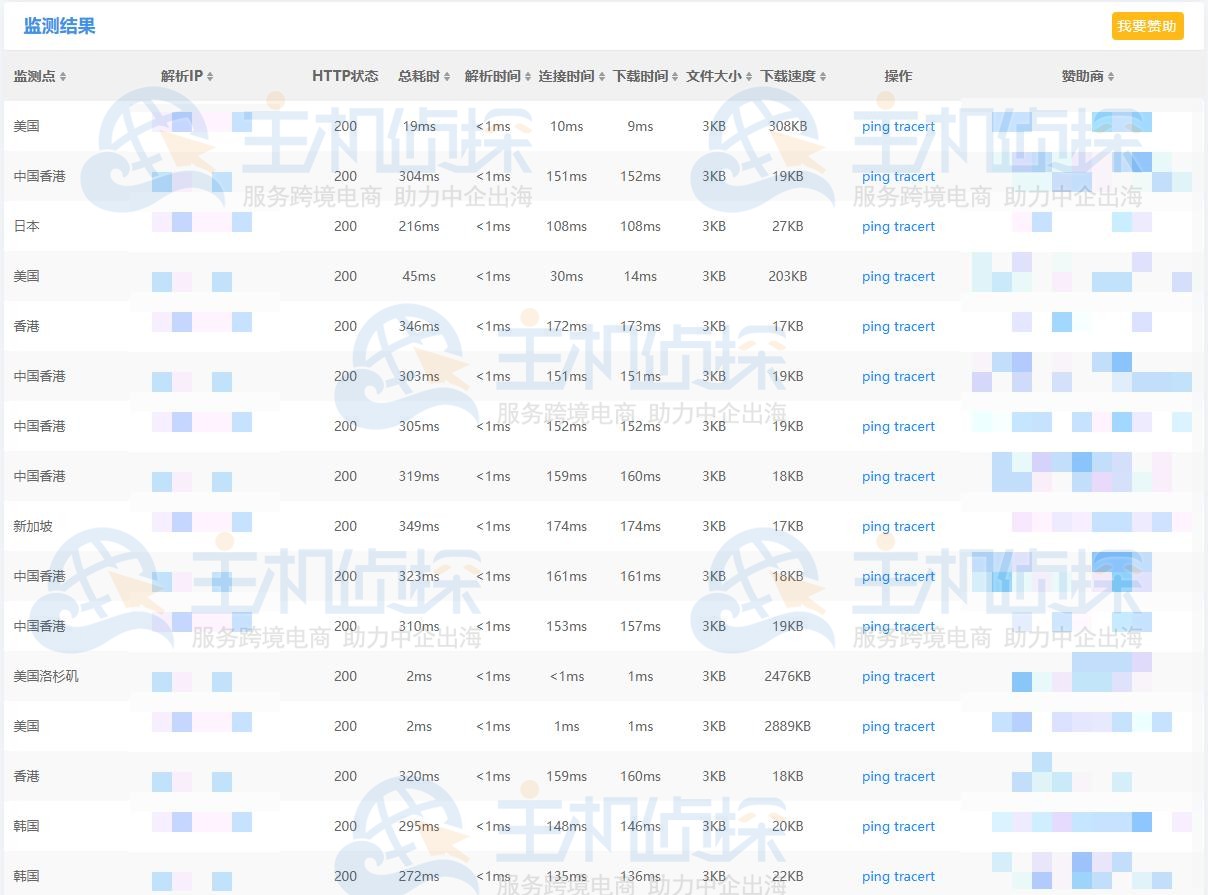Screen dimensions: 1208x895
Task: Run ping for the first 美国 node
Action: pyautogui.click(x=874, y=126)
